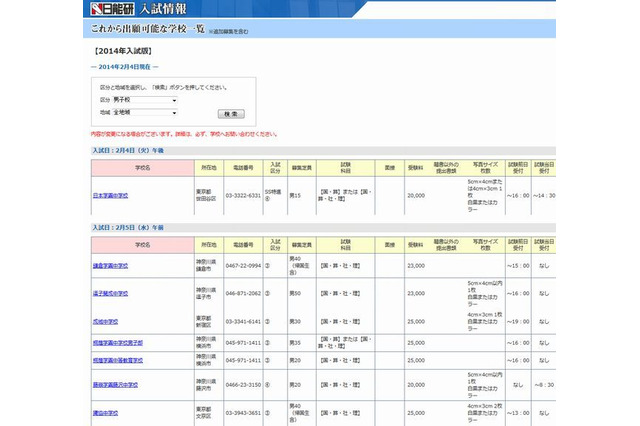Viewport: 640px width, 426px height.
Task: Click the 入試日：2月4日（火）午後 section header
Action: click(x=128, y=151)
